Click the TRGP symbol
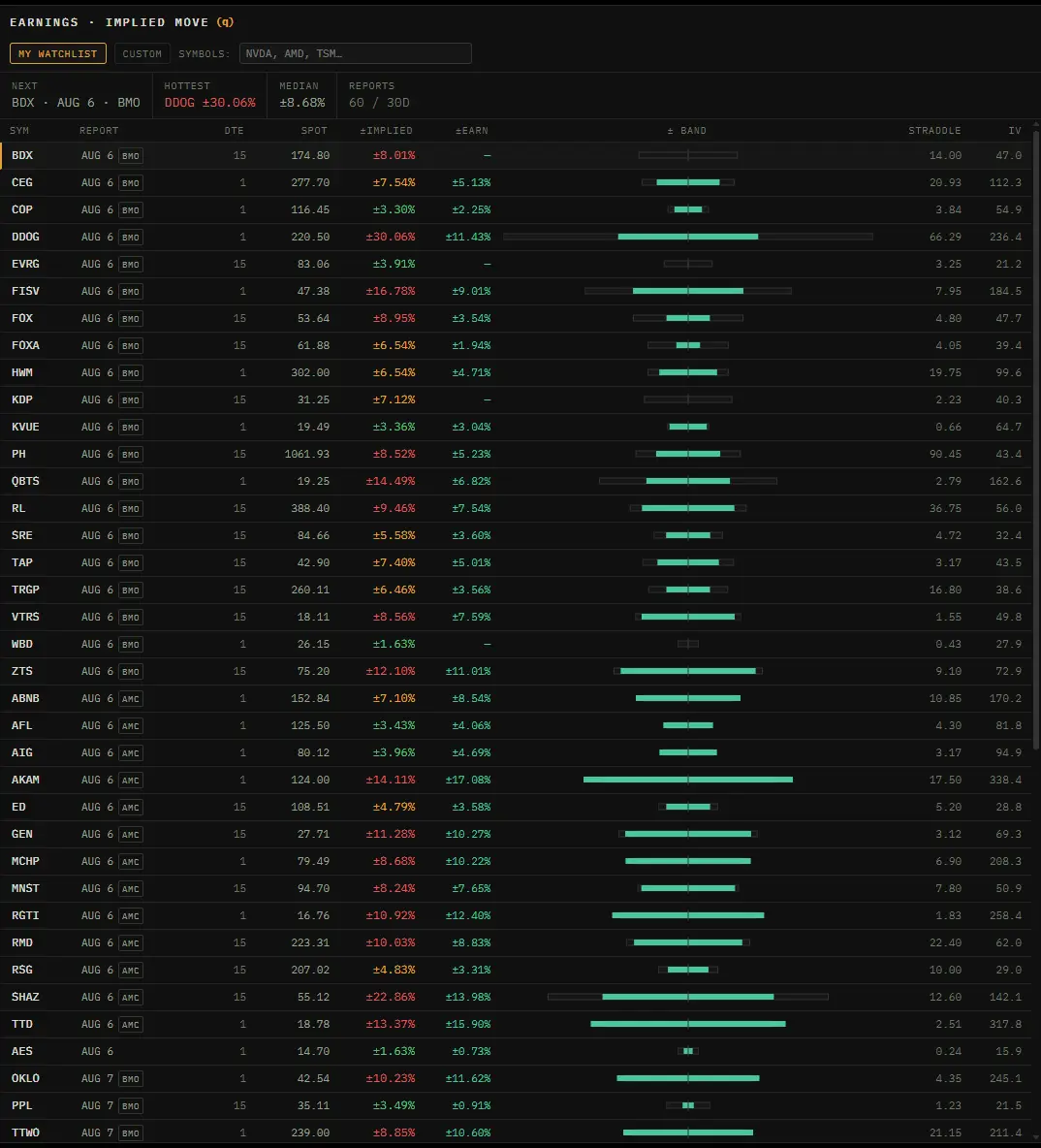 25,590
